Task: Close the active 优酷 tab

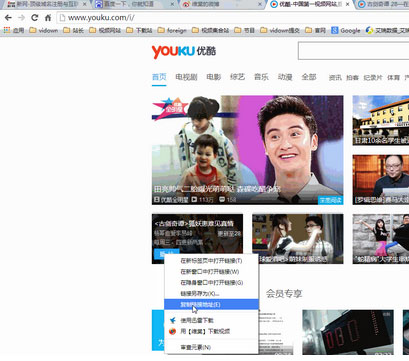Action: click(347, 4)
